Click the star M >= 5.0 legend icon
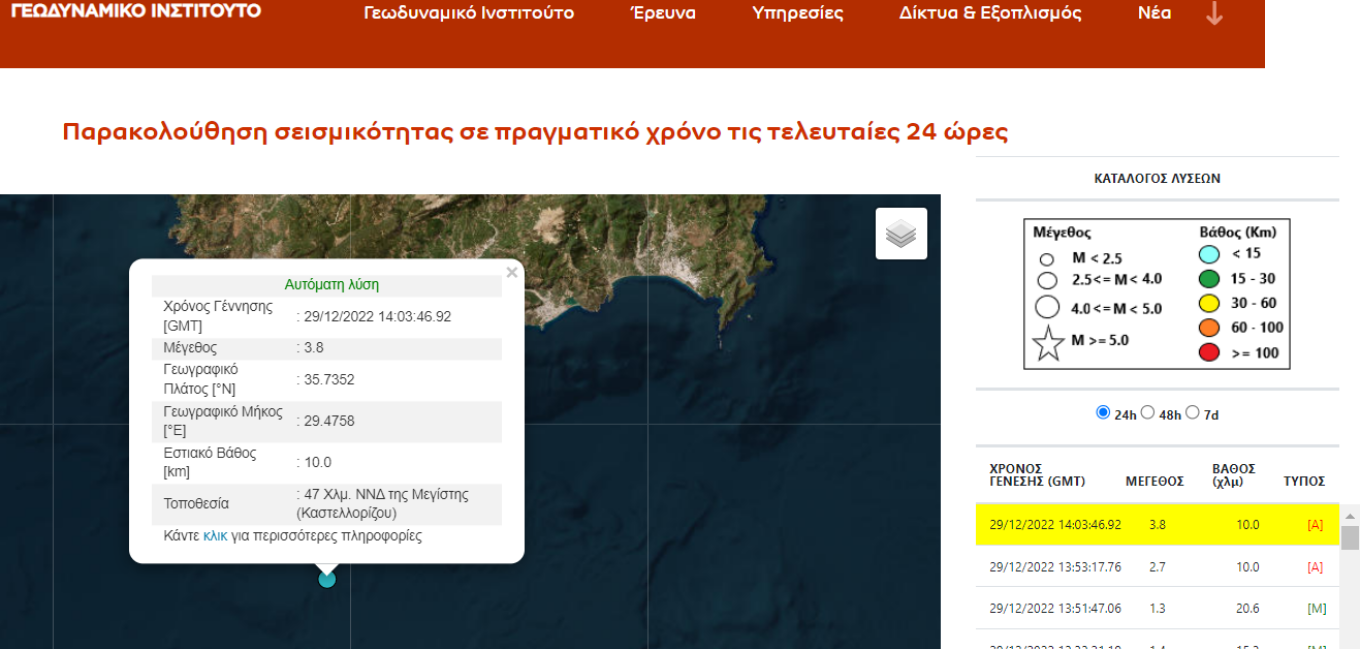Viewport: 1360px width, 649px height. click(x=1048, y=342)
